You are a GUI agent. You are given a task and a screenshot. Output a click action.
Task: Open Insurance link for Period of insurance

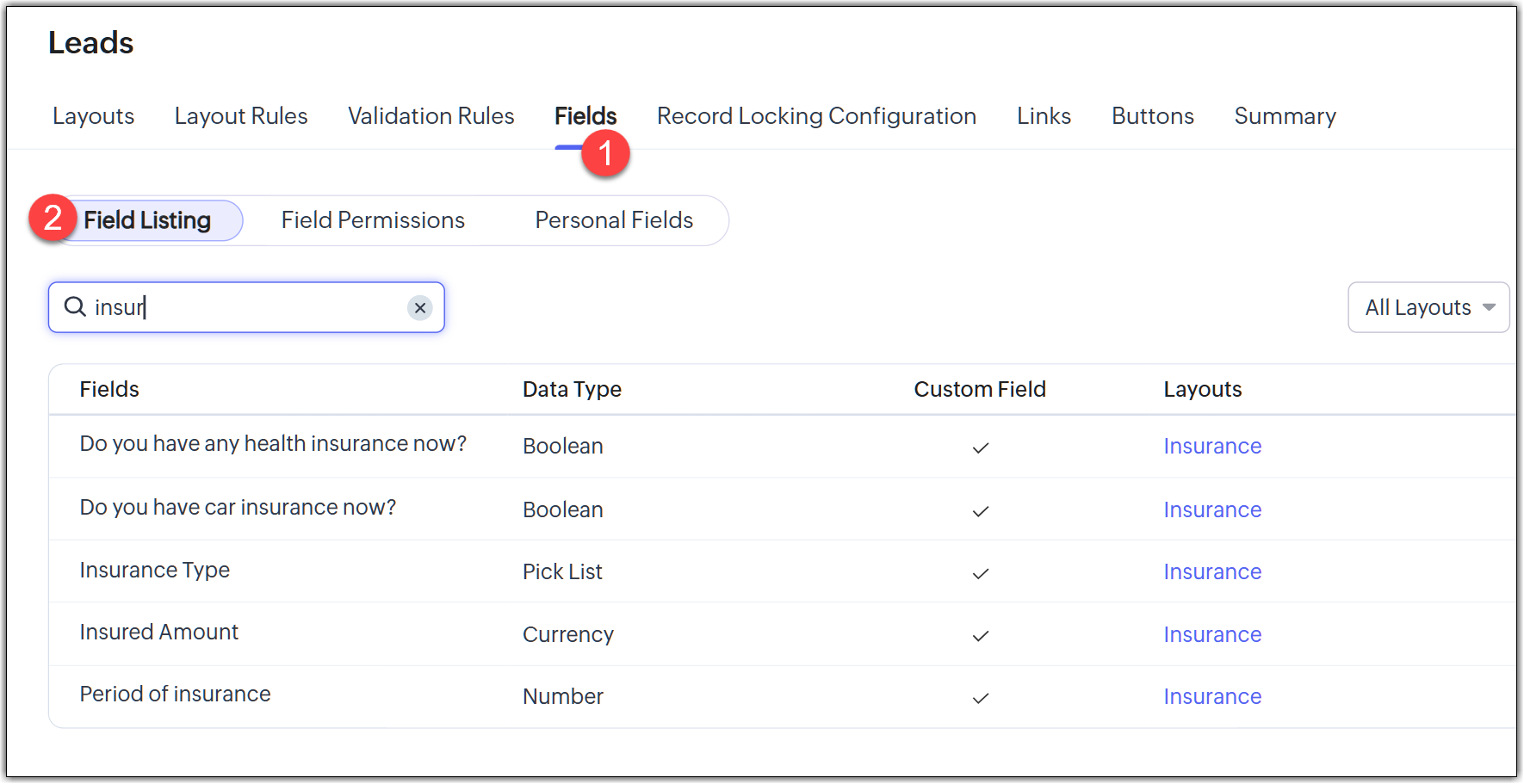point(1212,697)
